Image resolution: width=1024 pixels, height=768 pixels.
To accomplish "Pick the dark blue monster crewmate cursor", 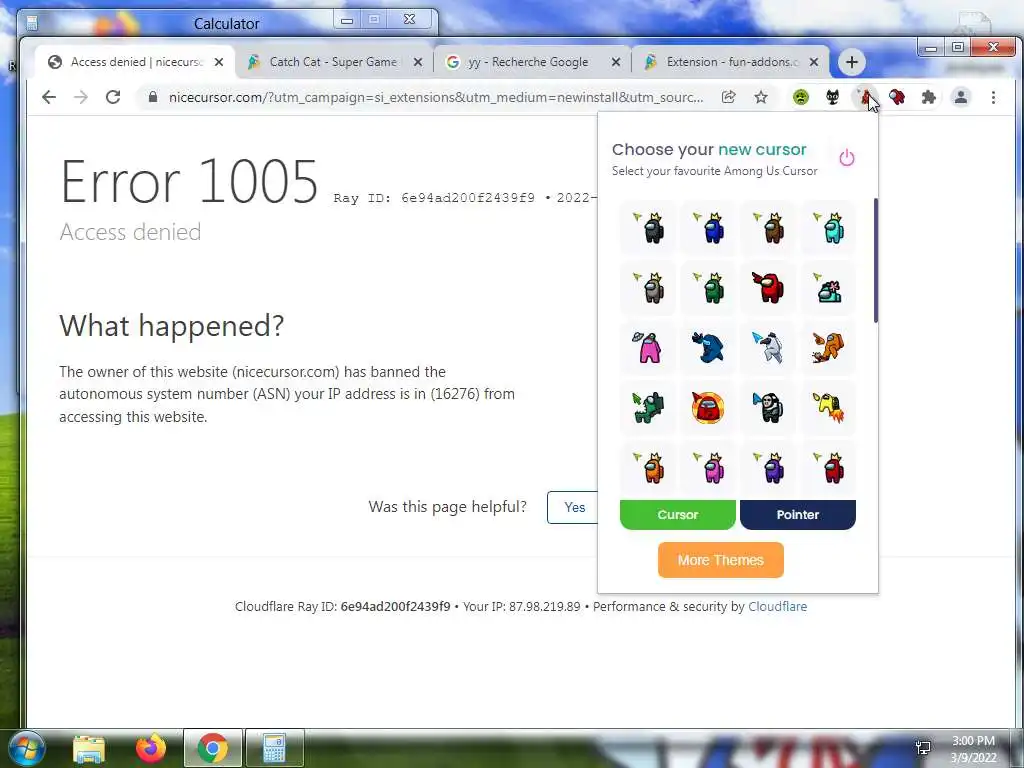I will point(709,347).
